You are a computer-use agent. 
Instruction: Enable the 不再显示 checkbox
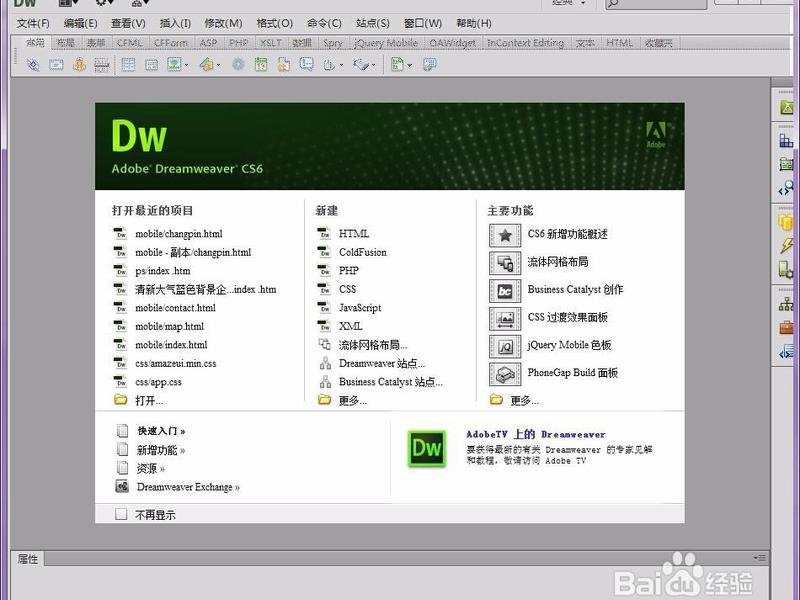point(121,514)
